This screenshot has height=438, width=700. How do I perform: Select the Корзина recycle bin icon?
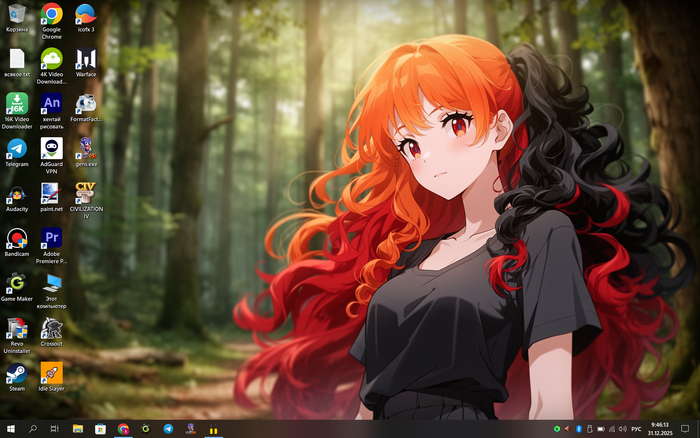click(x=17, y=14)
